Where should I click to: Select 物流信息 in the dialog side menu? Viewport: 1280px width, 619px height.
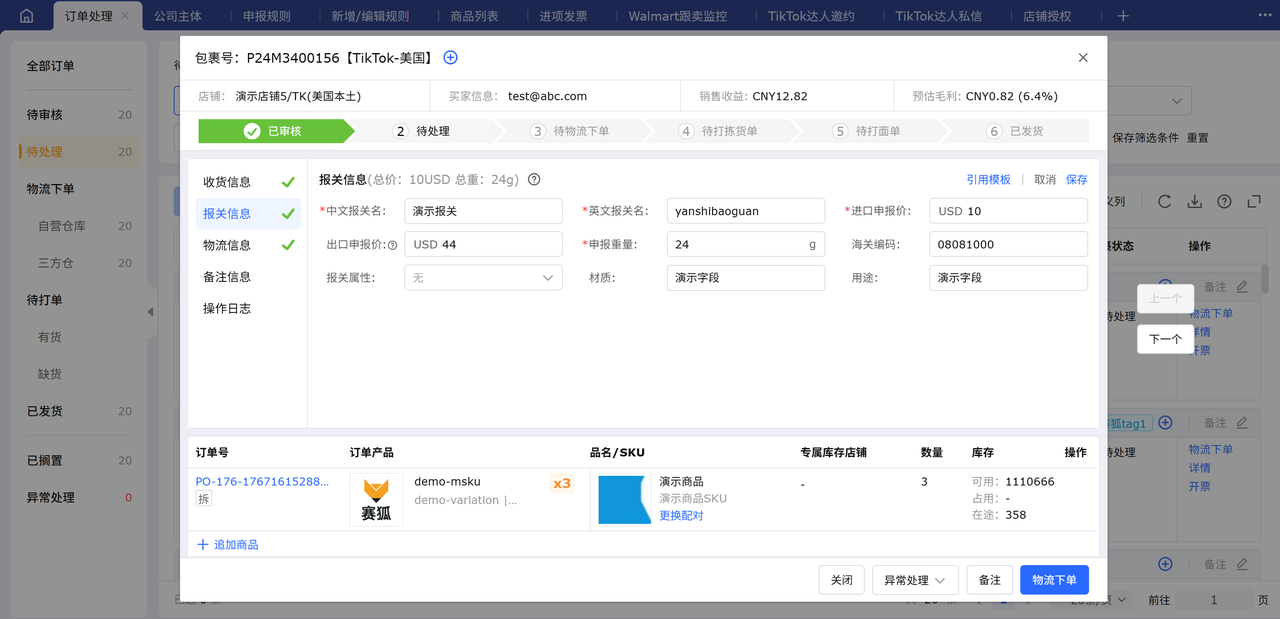point(248,245)
